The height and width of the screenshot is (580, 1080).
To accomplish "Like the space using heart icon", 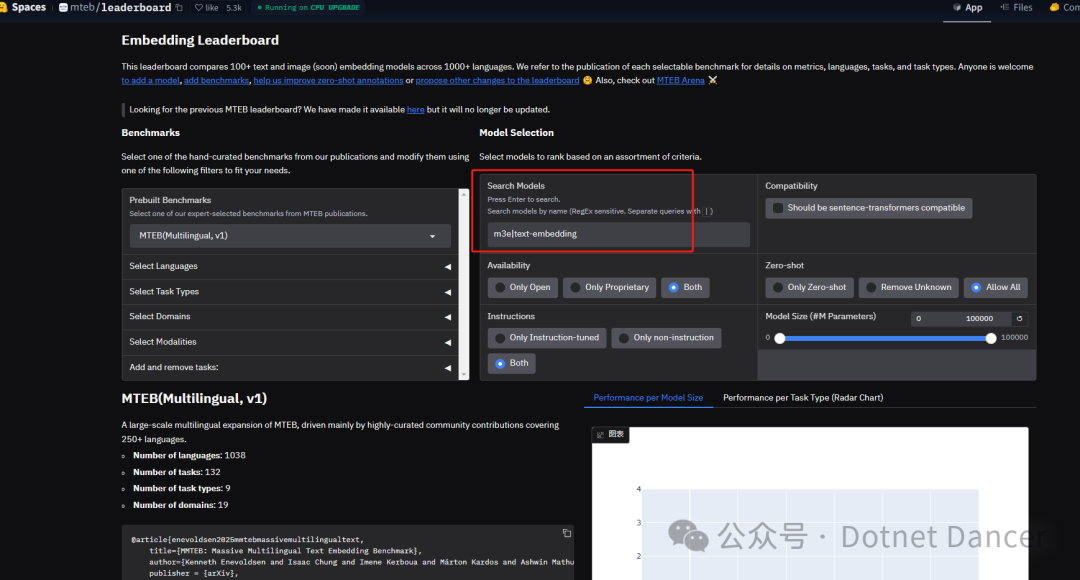I will (199, 8).
